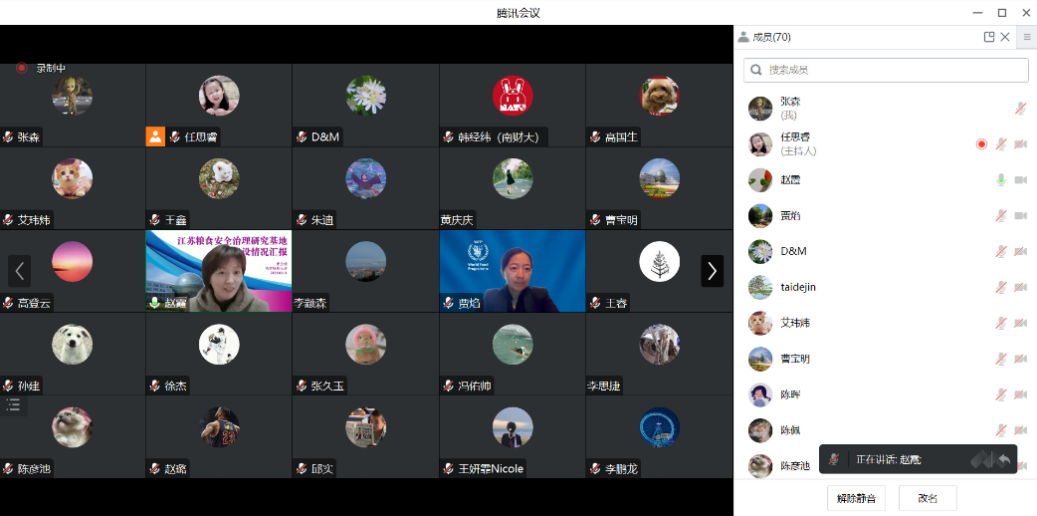This screenshot has width=1037, height=516.
Task: Click the red recording indicator icon
Action: pos(21,68)
